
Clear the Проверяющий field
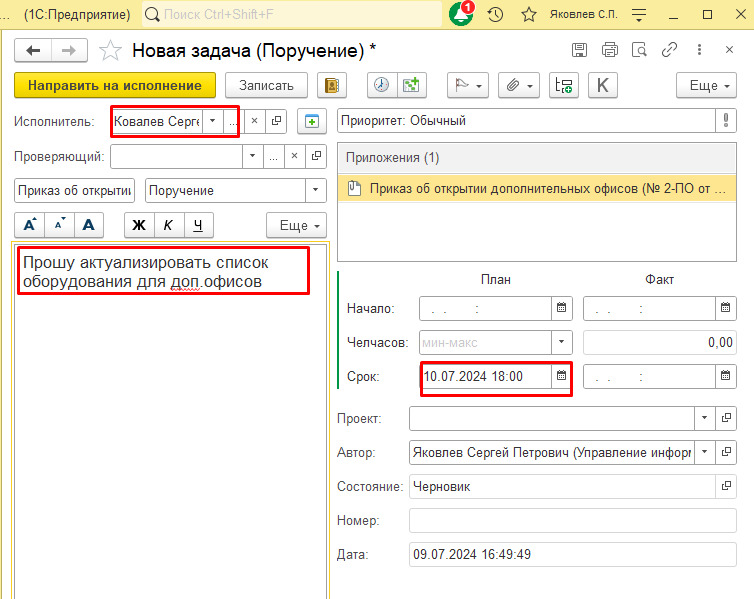point(295,156)
